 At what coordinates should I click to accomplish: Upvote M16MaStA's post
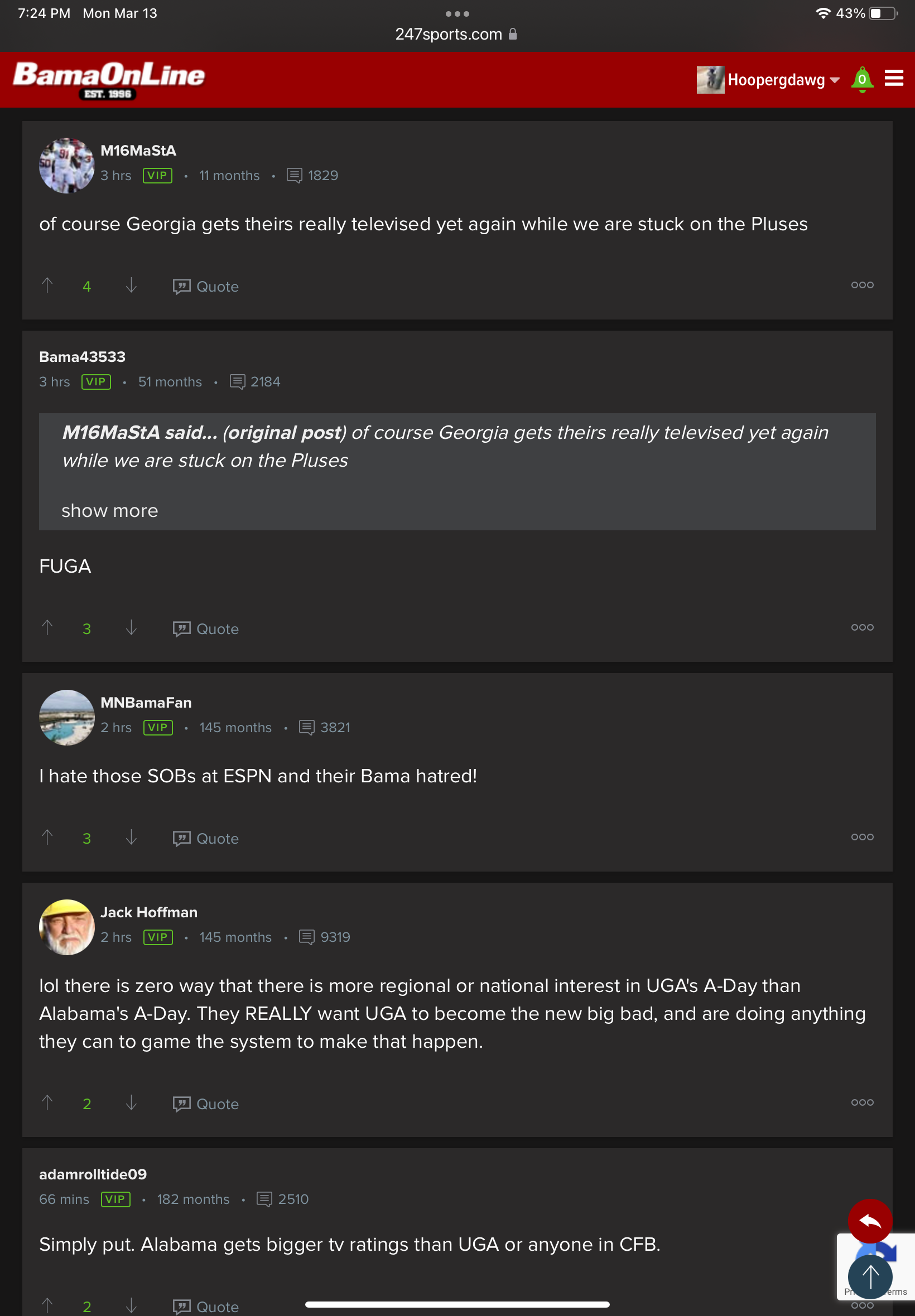coord(47,286)
